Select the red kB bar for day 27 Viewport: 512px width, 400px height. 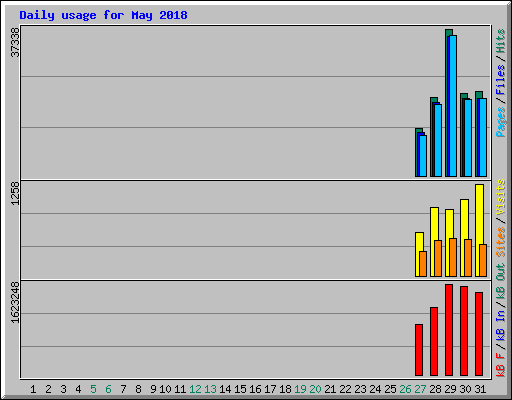[x=419, y=350]
